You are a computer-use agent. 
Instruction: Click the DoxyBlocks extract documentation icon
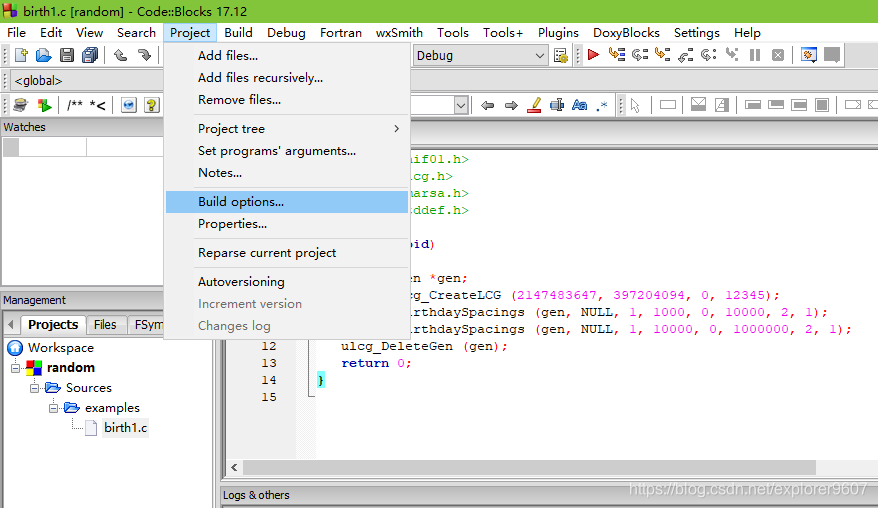coord(21,105)
